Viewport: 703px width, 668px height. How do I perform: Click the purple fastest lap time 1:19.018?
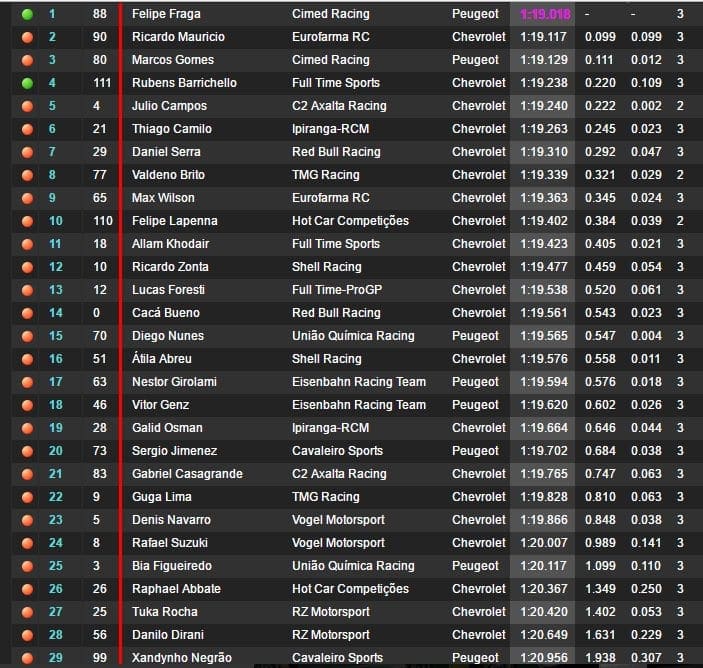545,14
